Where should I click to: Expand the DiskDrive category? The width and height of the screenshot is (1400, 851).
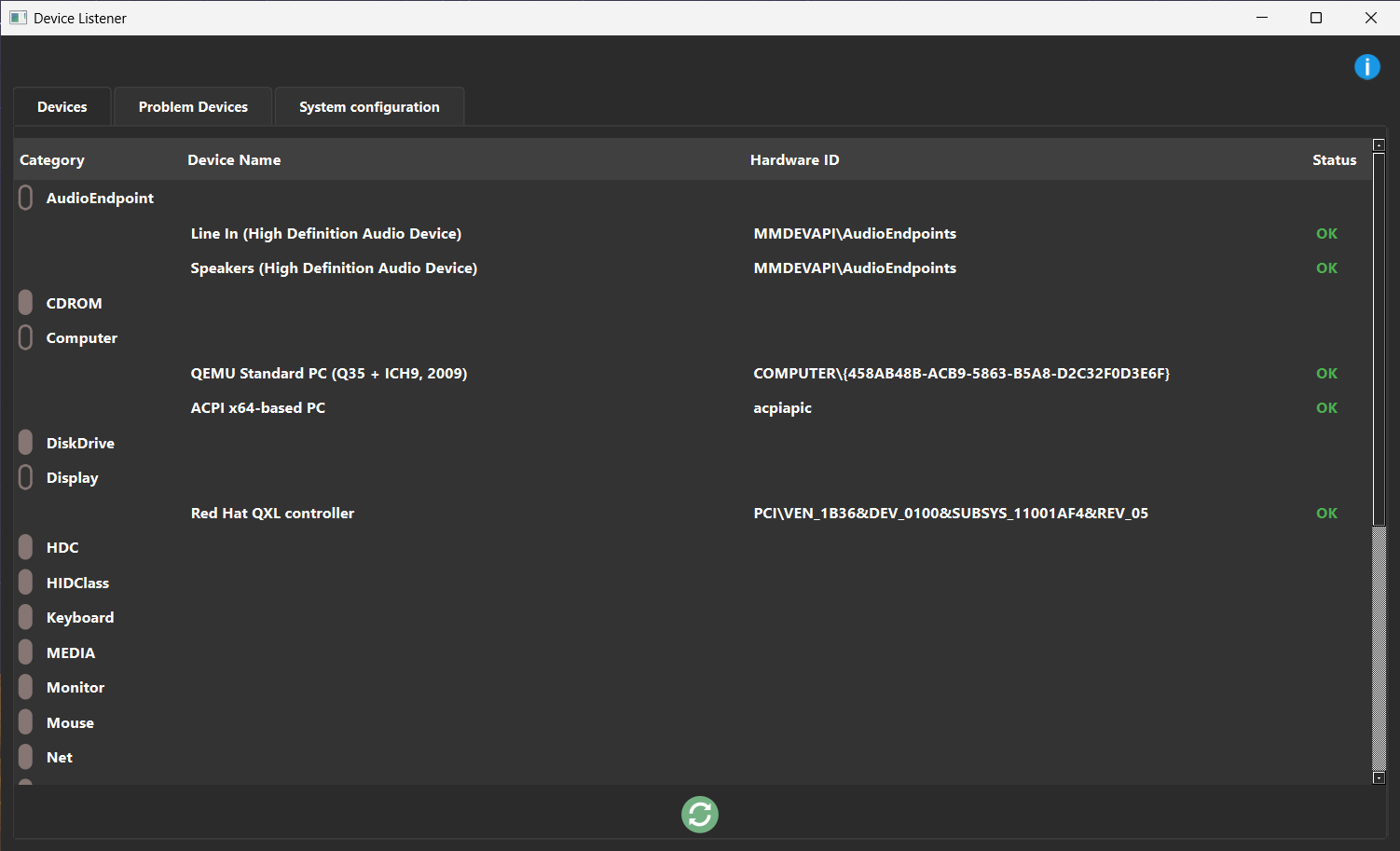pos(26,443)
